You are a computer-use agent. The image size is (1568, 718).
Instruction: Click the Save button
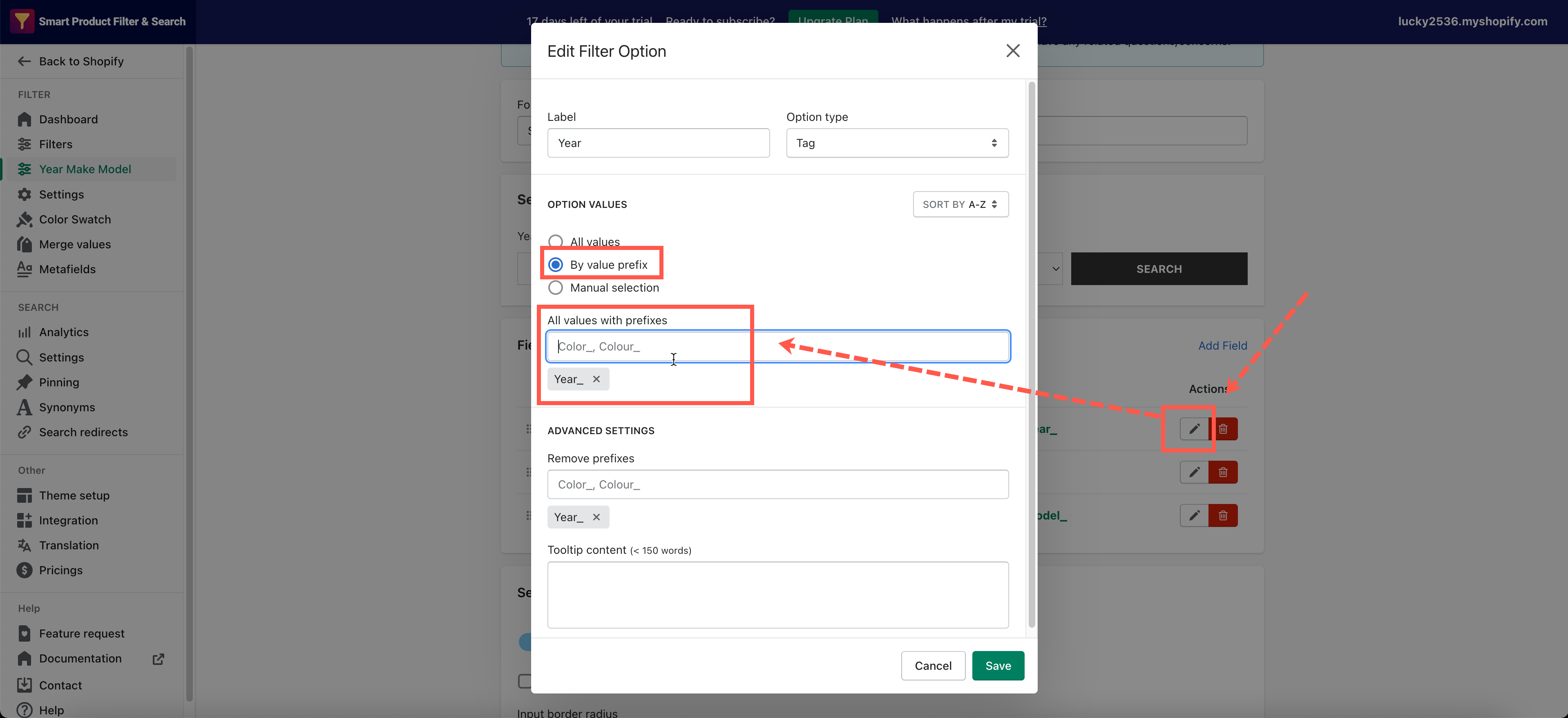coord(998,665)
